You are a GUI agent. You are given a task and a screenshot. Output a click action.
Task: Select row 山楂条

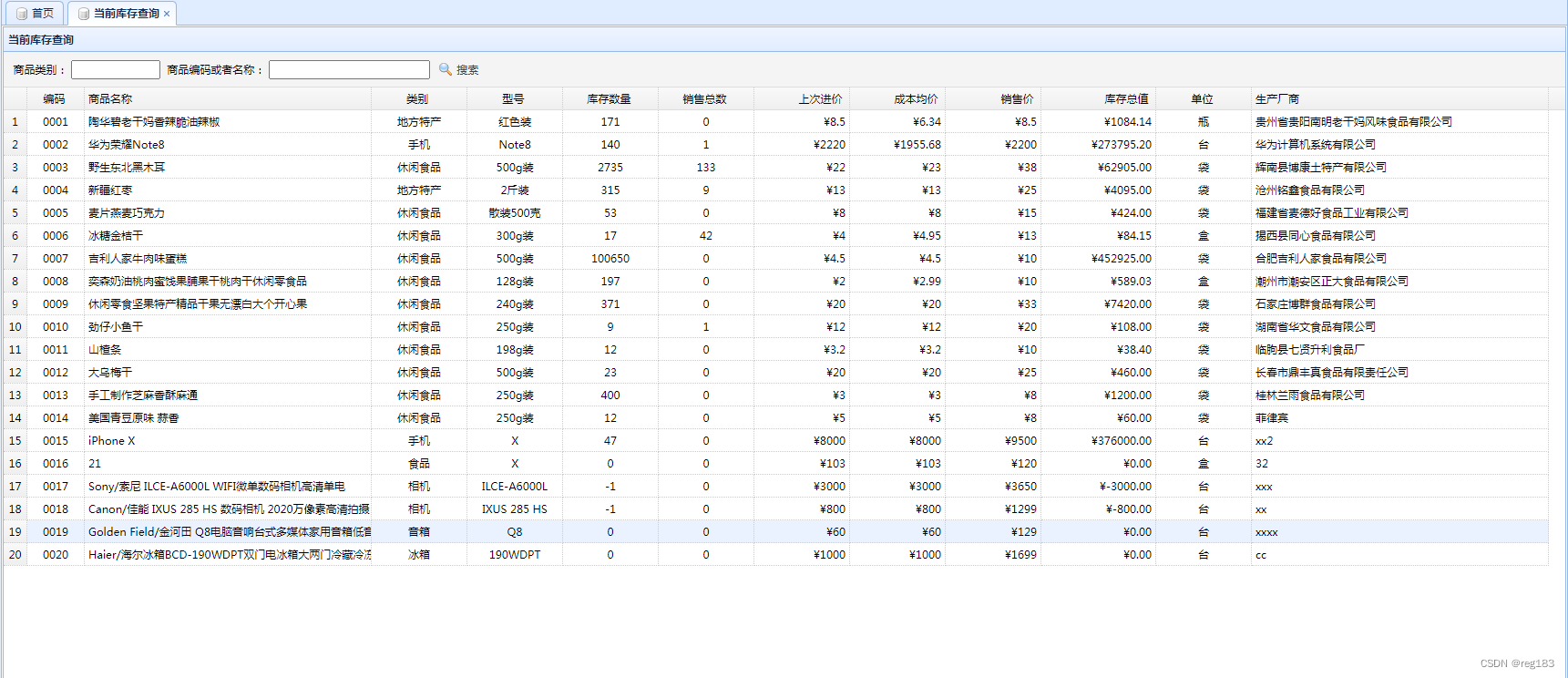(x=775, y=349)
